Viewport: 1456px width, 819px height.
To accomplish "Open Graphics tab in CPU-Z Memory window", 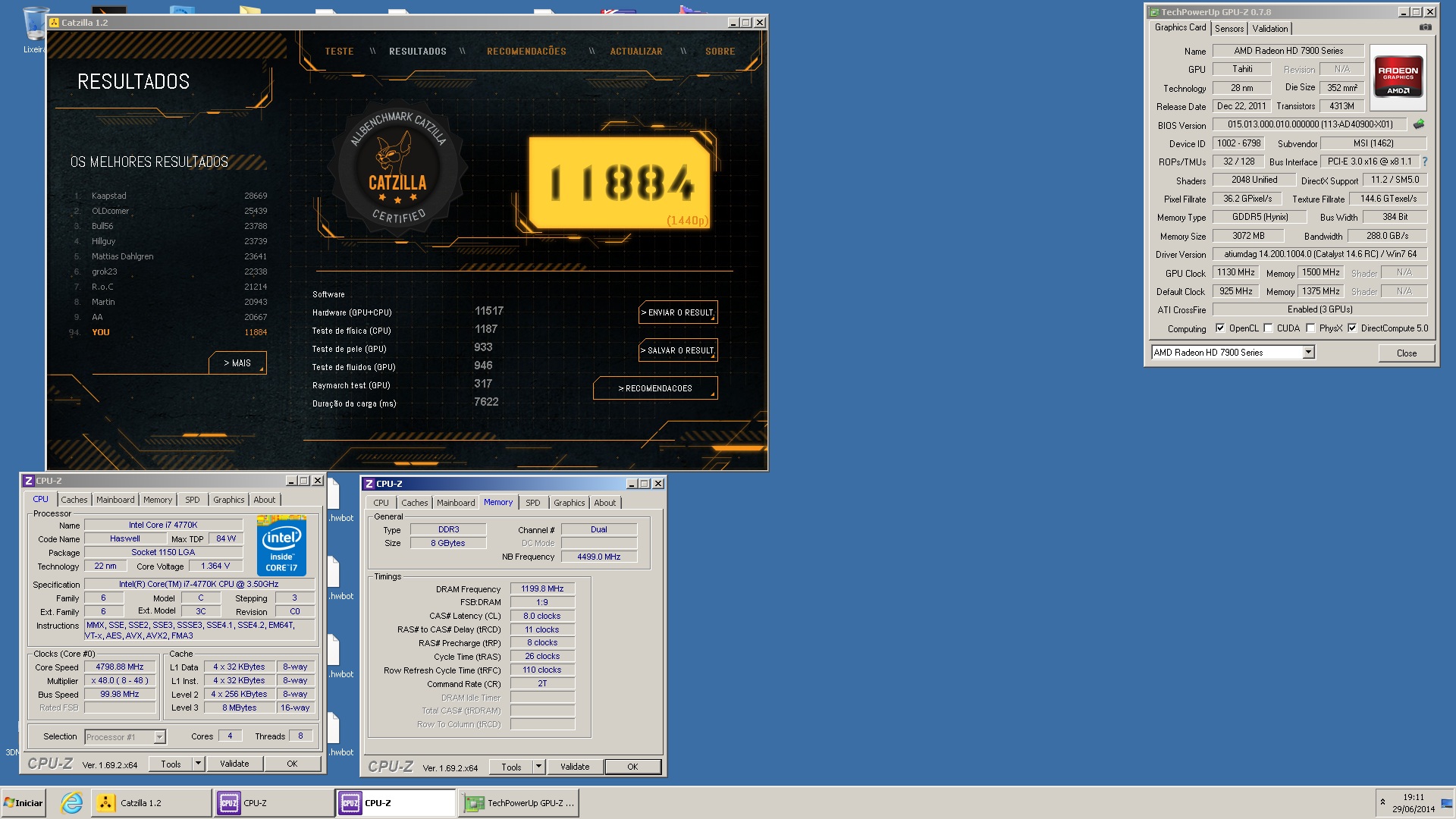I will [569, 503].
